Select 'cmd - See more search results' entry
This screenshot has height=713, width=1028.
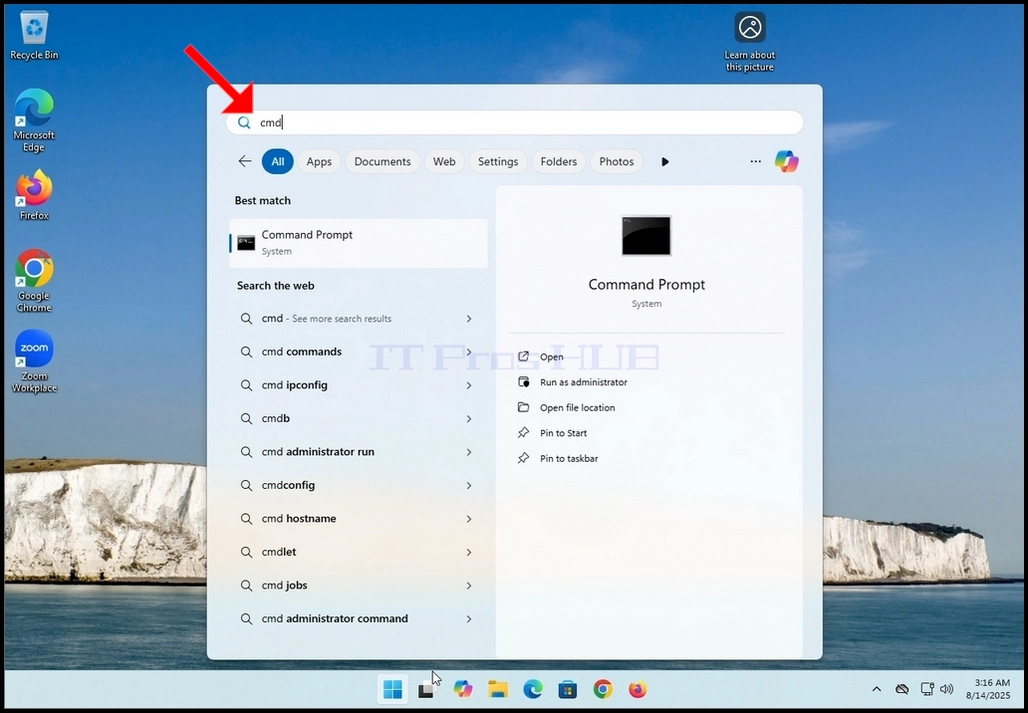coord(358,318)
